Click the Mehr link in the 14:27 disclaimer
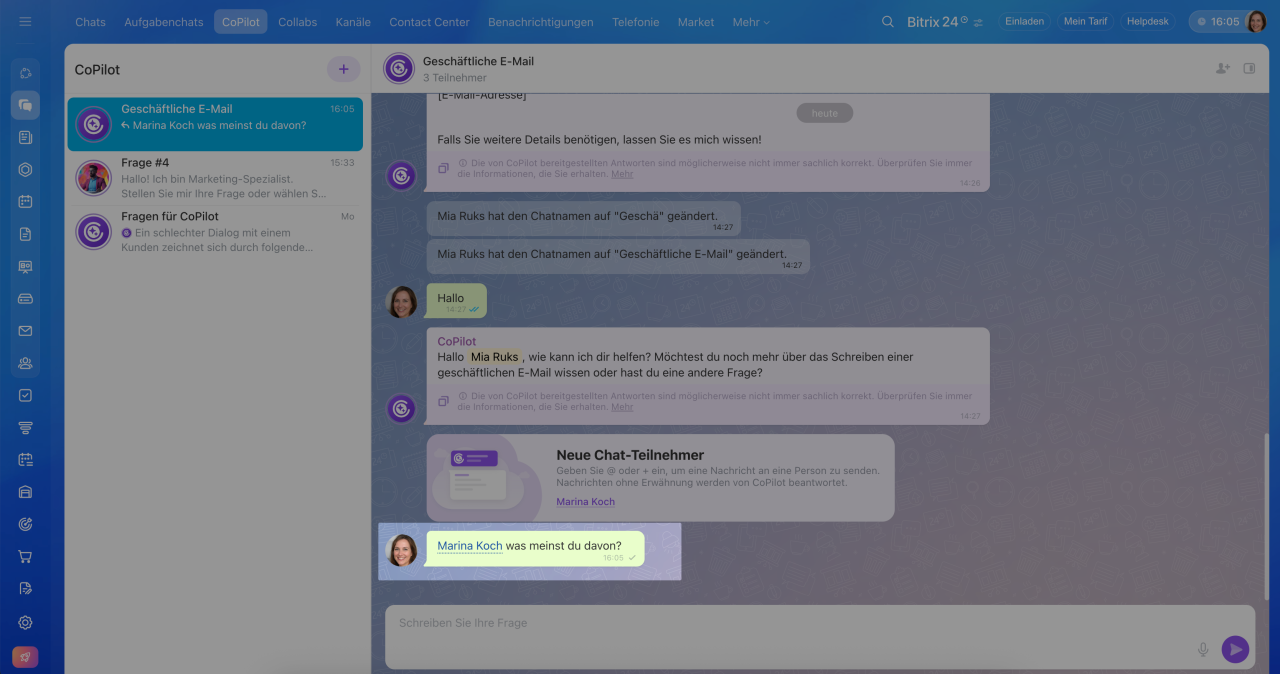 (622, 407)
